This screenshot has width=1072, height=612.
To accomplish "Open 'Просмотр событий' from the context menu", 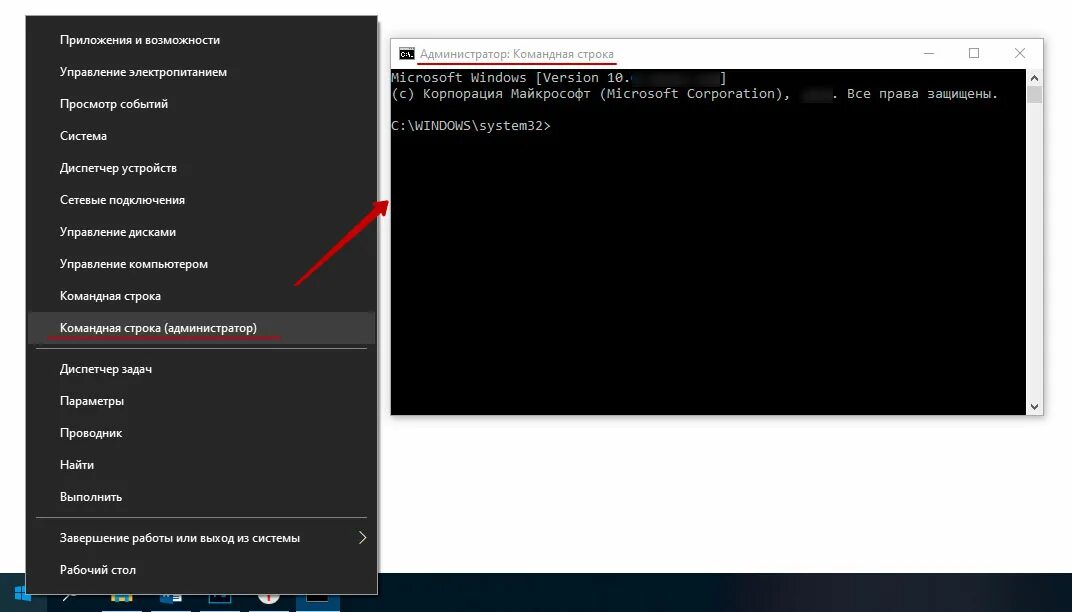I will coord(202,104).
